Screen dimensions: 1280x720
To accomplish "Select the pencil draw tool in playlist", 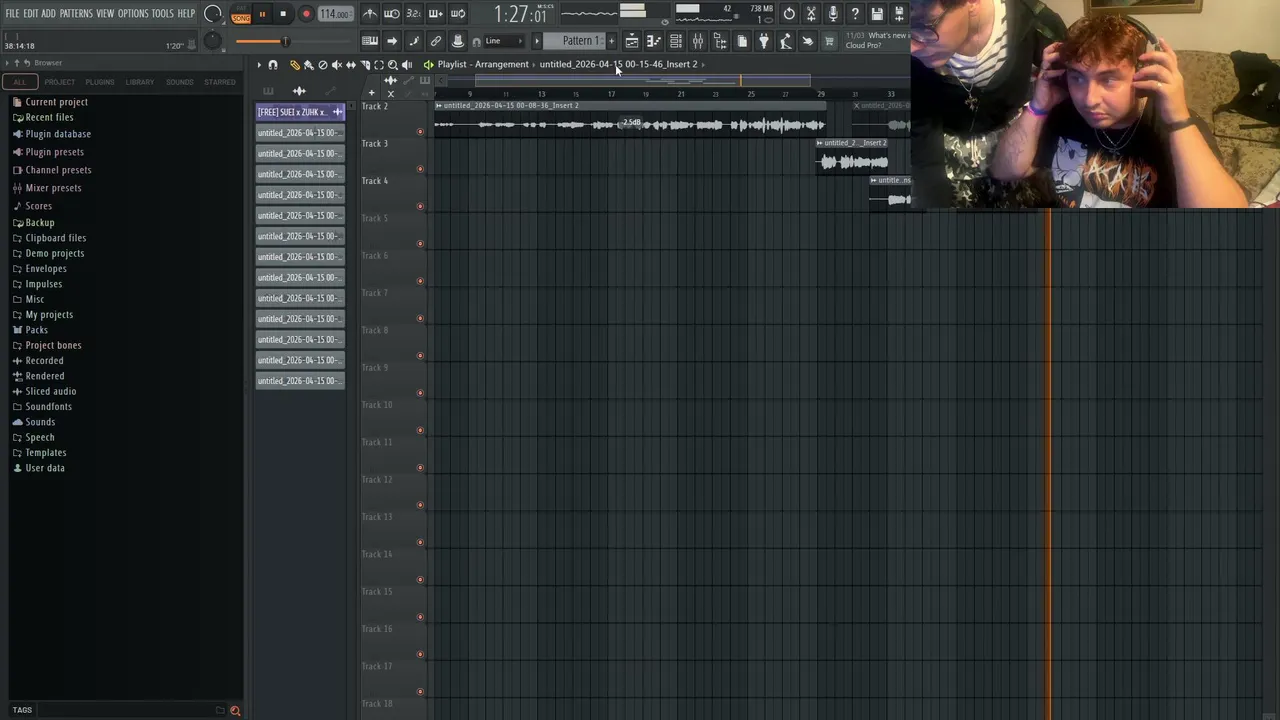I will [294, 65].
